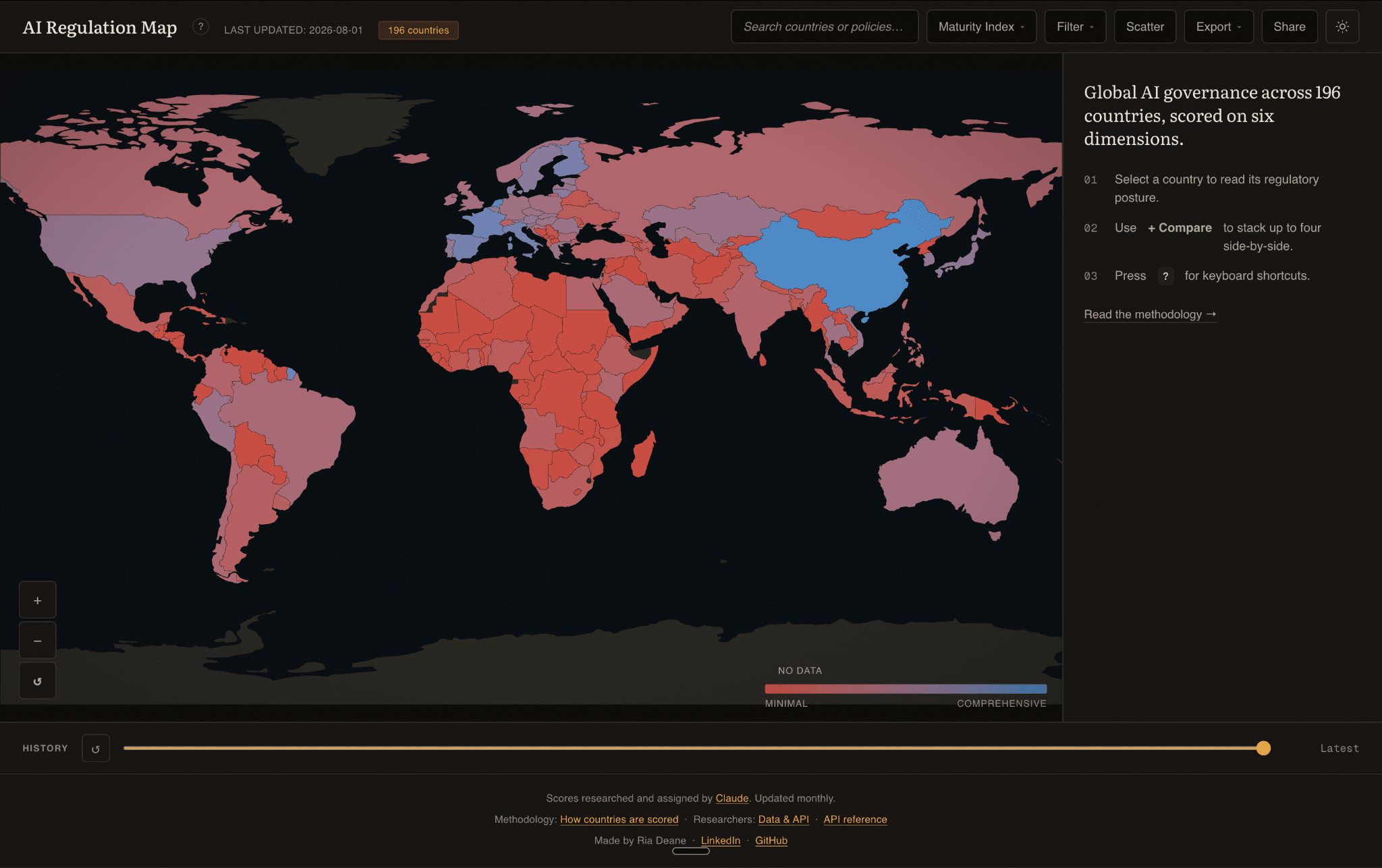Screen dimensions: 1382x868
Task: Select Madagascar on the map
Action: pos(643,455)
